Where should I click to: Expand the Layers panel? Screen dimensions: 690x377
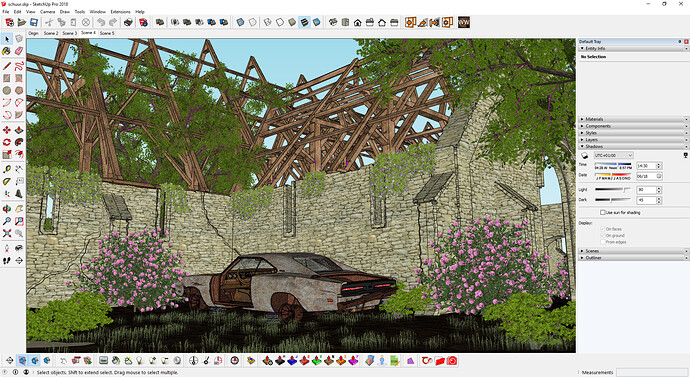click(x=633, y=139)
